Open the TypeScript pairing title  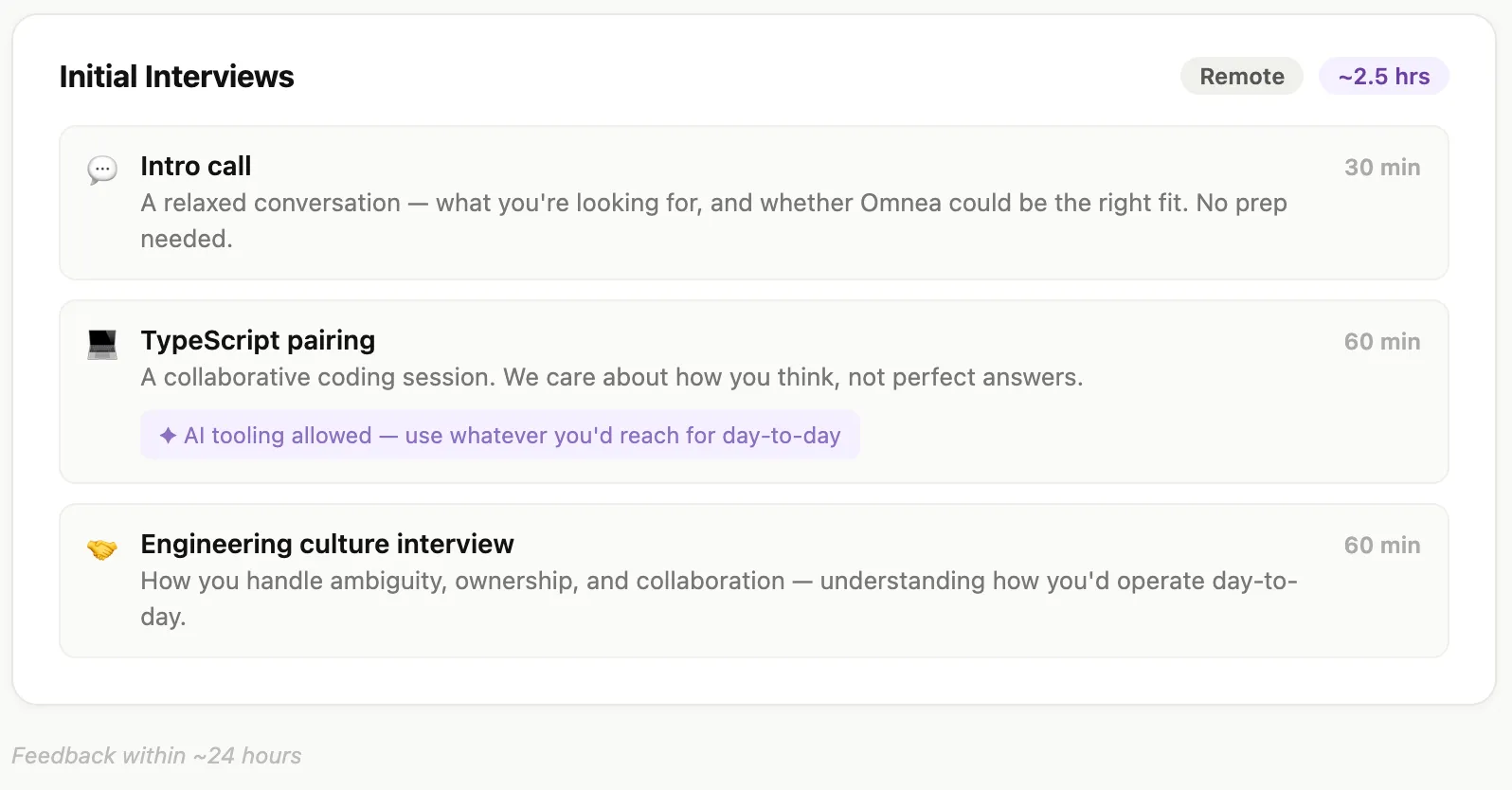coord(258,340)
